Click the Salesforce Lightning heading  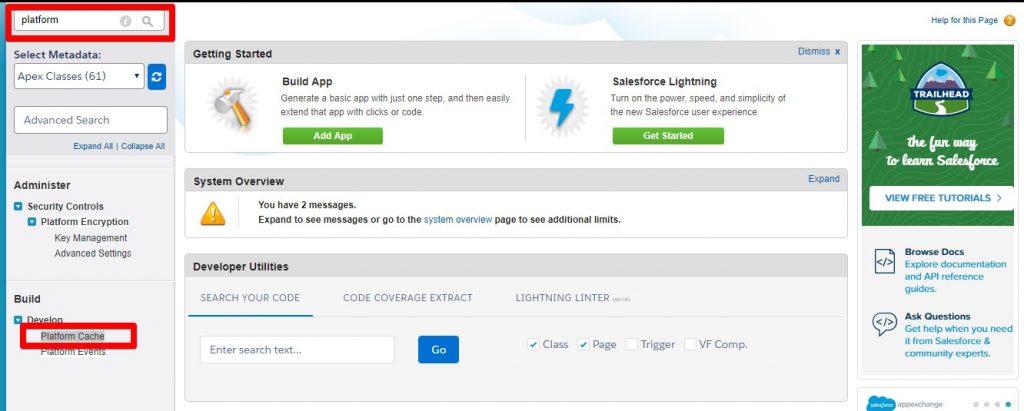coord(664,82)
